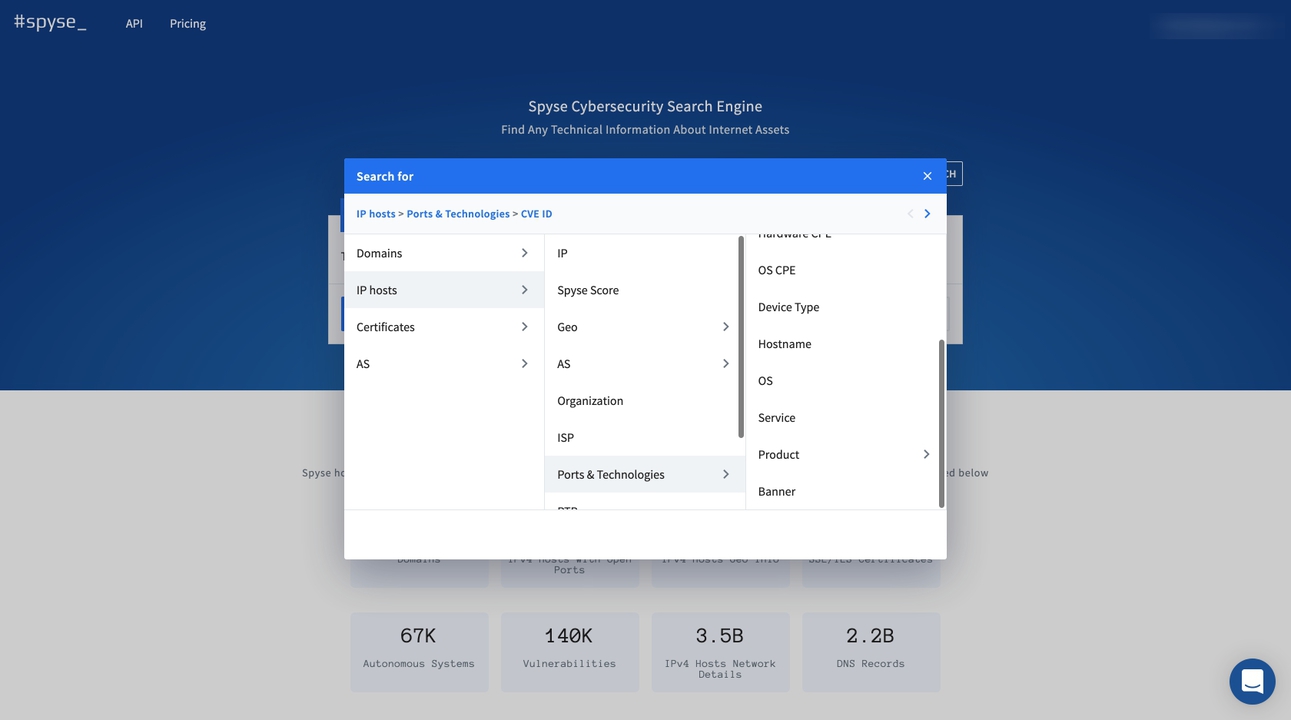Choose the Spyse Score filter
The image size is (1291, 720).
point(588,290)
